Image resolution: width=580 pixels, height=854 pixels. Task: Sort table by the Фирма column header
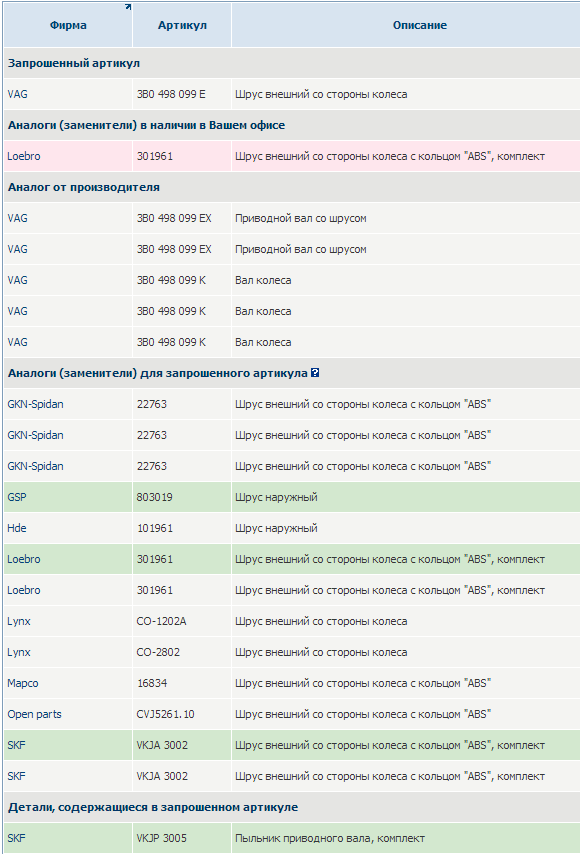(68, 25)
